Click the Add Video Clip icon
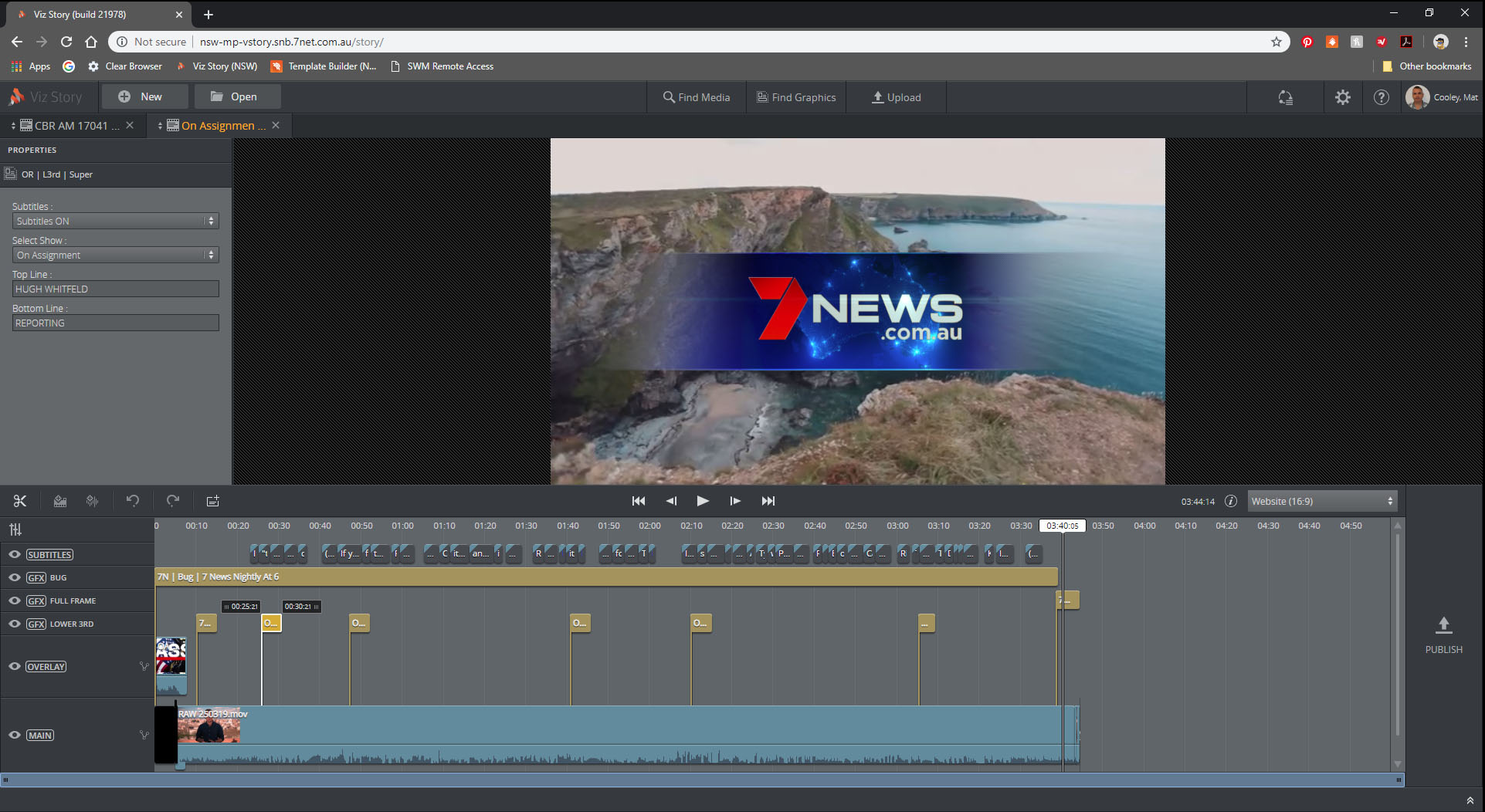This screenshot has height=812, width=1485. tap(59, 500)
